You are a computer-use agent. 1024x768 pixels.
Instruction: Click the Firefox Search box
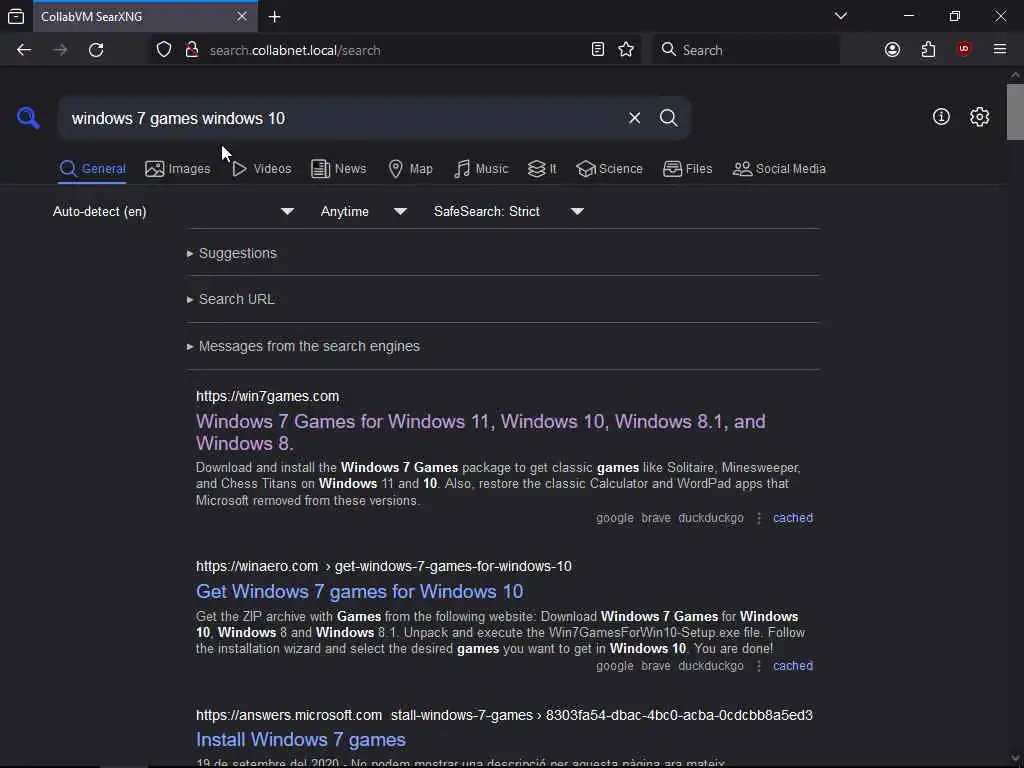pyautogui.click(x=746, y=50)
